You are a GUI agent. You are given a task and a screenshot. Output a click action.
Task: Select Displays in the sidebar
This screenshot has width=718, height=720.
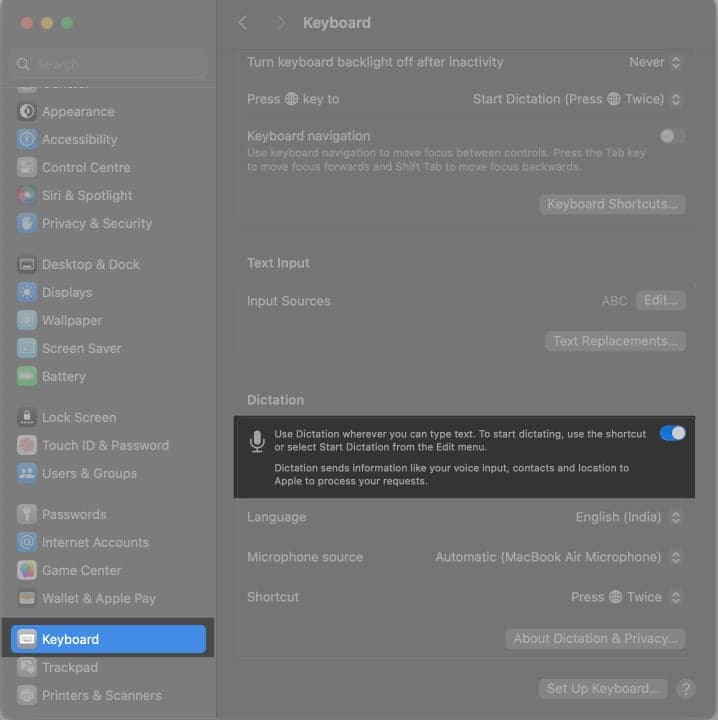[x=109, y=292]
